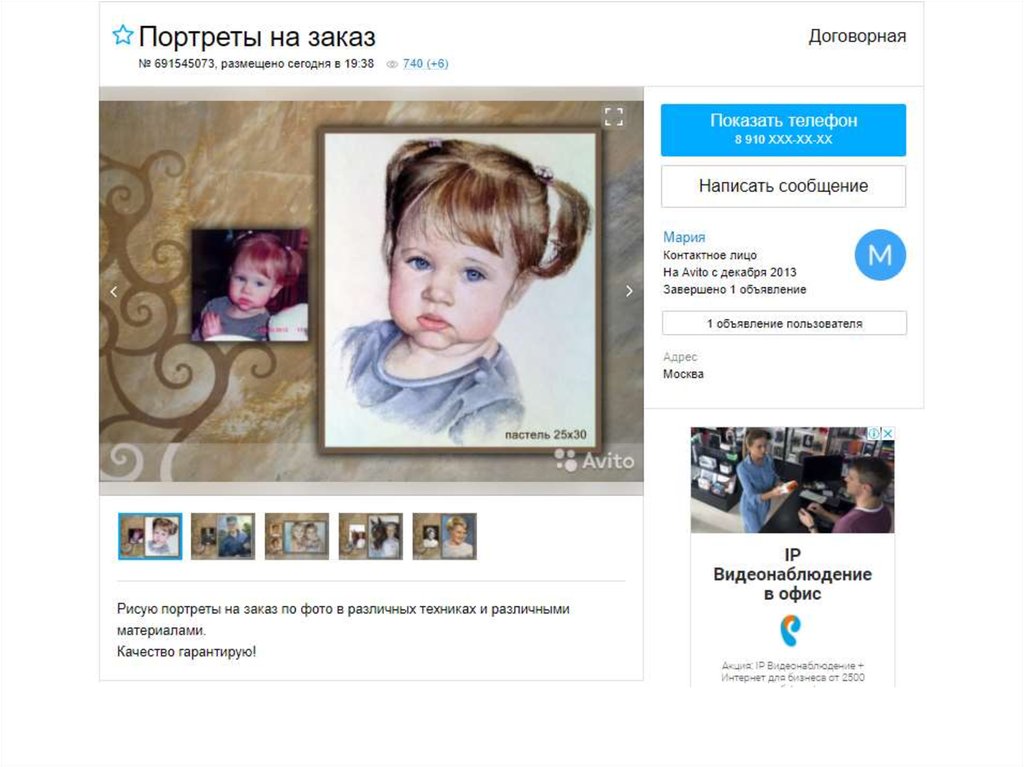Select first thumbnail of baby portrait
The width and height of the screenshot is (1024, 767).
coord(150,536)
